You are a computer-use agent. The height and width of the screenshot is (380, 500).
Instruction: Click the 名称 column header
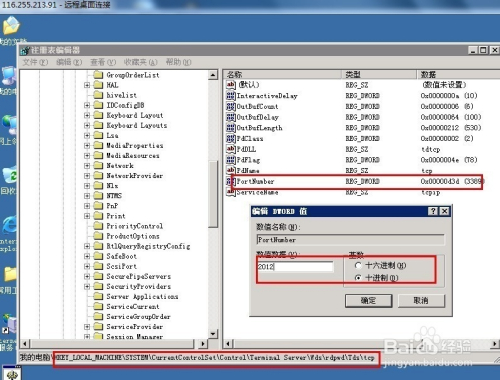pos(283,74)
